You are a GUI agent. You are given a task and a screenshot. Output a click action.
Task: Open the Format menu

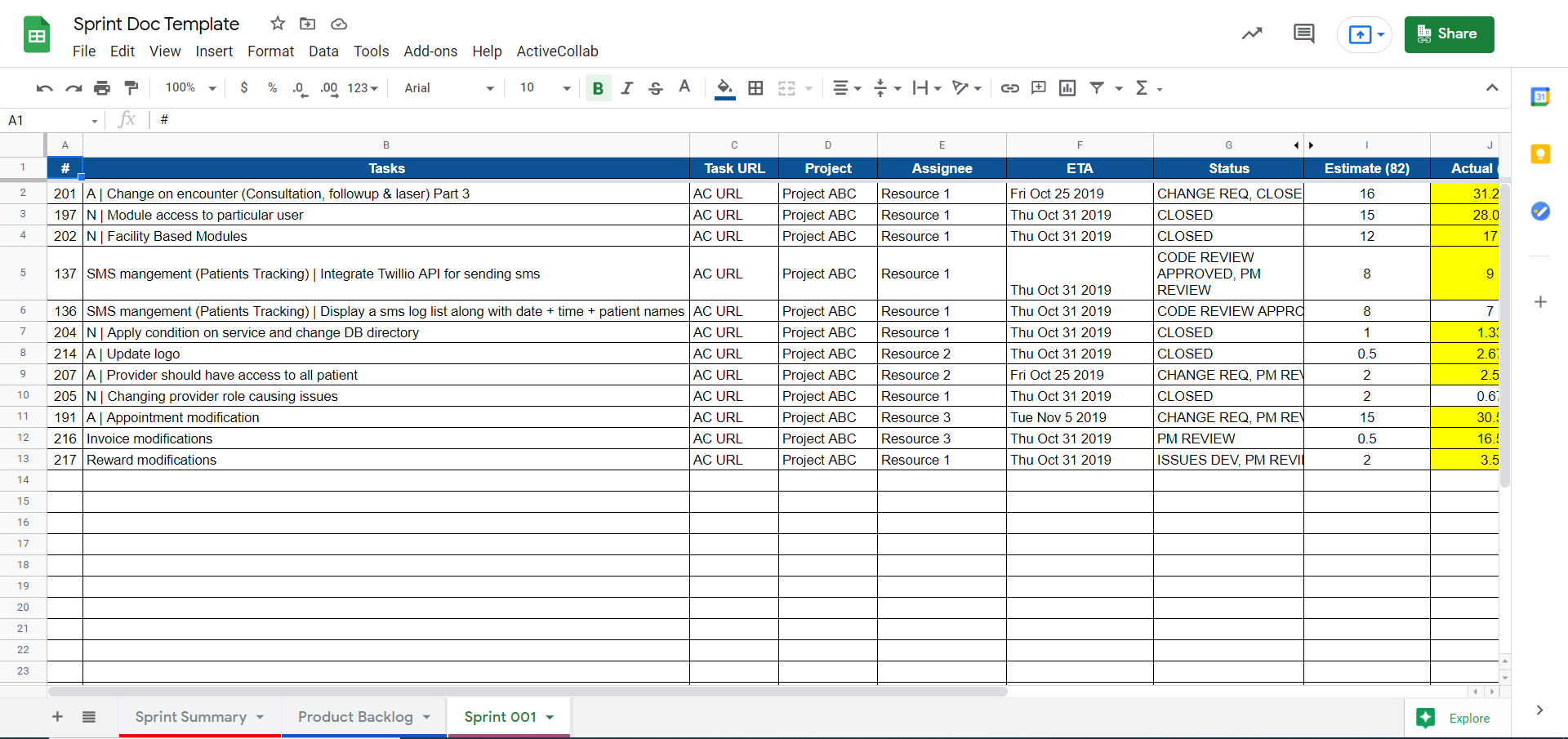(x=270, y=51)
